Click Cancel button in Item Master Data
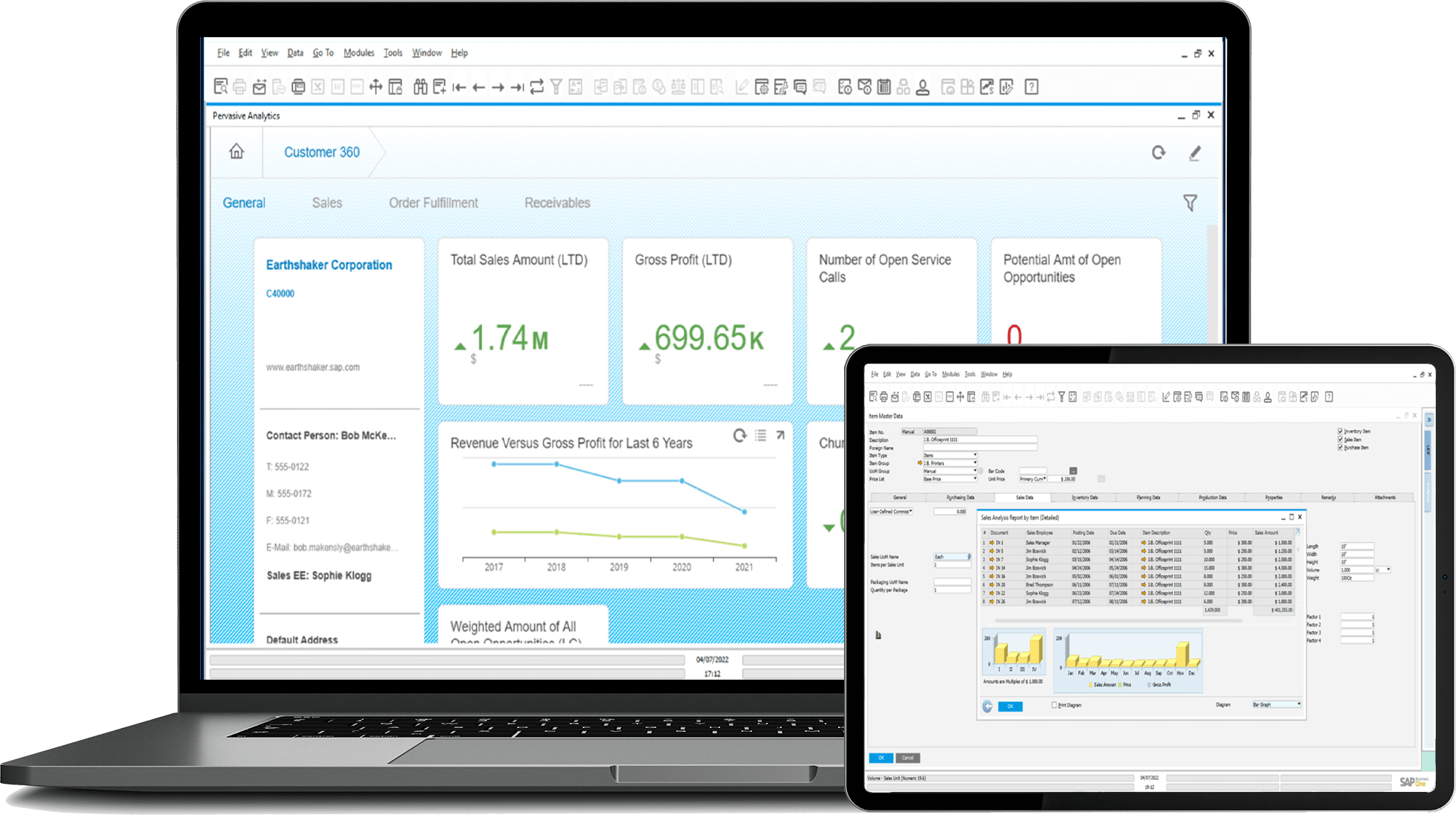 click(907, 758)
